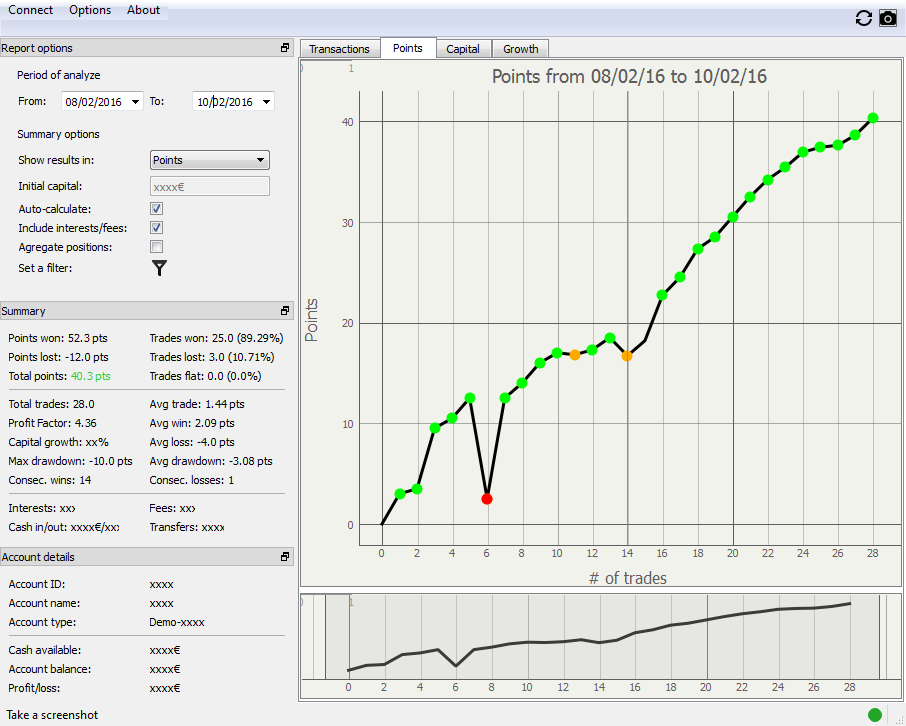Undock the Account details panel
Screen dimensions: 906x726
click(x=285, y=557)
